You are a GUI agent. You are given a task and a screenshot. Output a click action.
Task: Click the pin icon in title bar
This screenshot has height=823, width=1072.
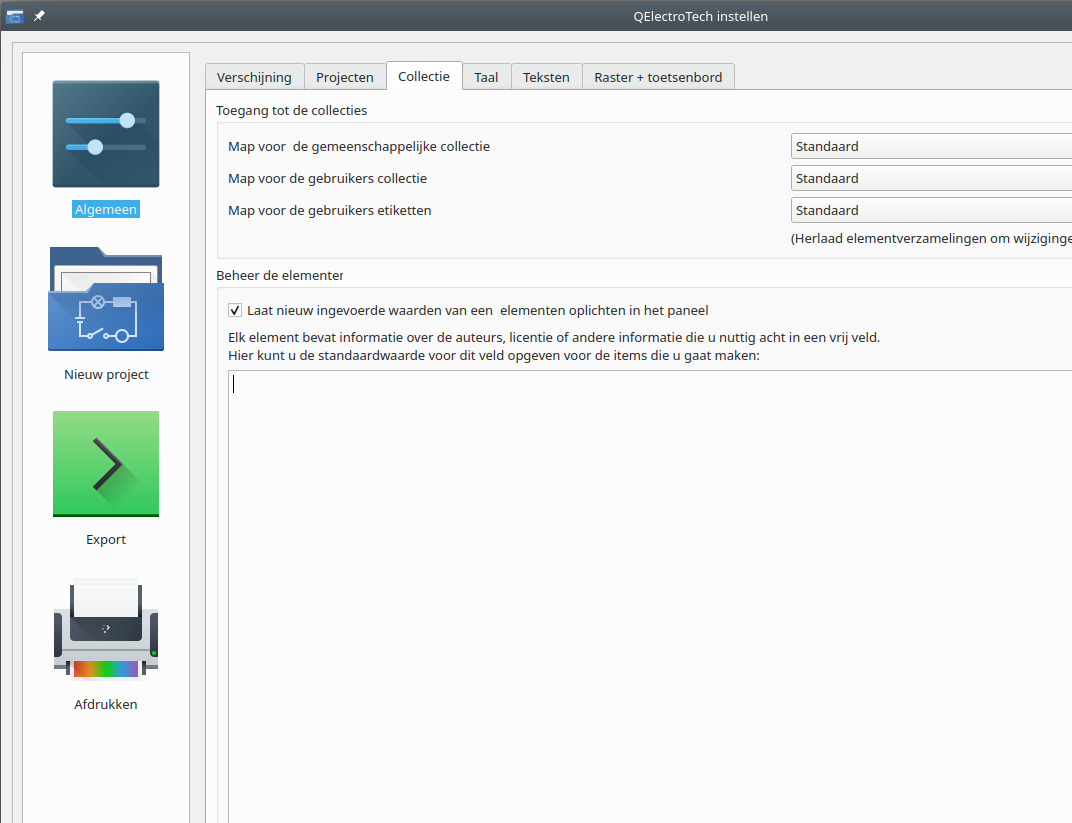click(39, 16)
